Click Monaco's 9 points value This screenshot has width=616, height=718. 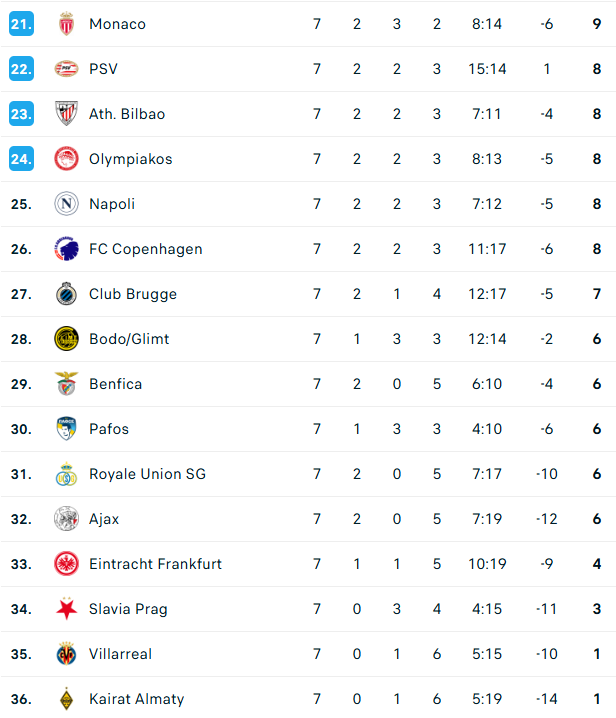click(596, 24)
